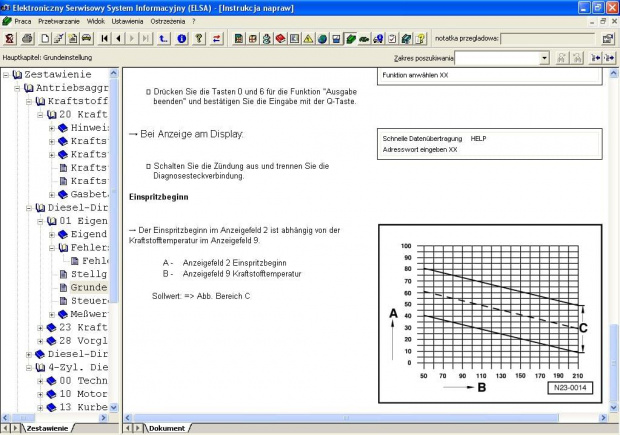Click the blank new page icon
This screenshot has height=435, width=620.
pyautogui.click(x=45, y=38)
